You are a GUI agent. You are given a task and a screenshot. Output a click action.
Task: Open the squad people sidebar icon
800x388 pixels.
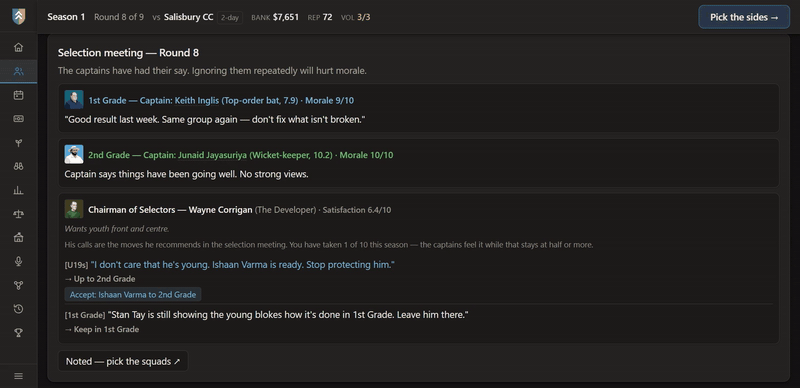tap(18, 71)
